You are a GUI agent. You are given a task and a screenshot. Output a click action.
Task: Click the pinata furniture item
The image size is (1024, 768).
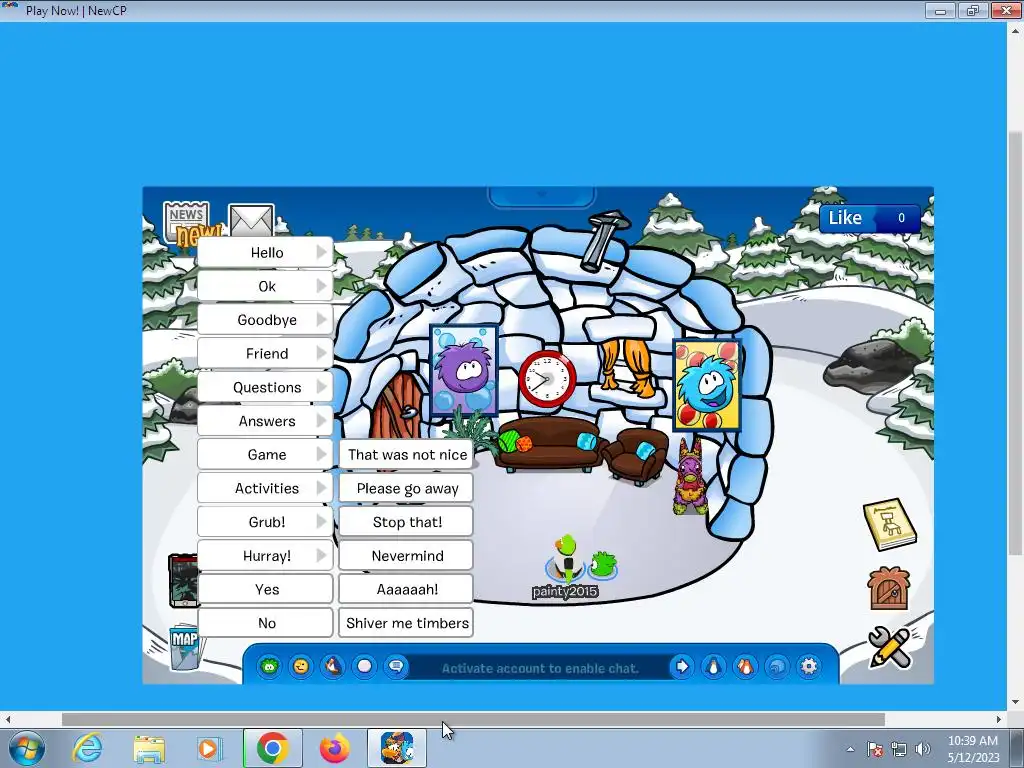690,477
